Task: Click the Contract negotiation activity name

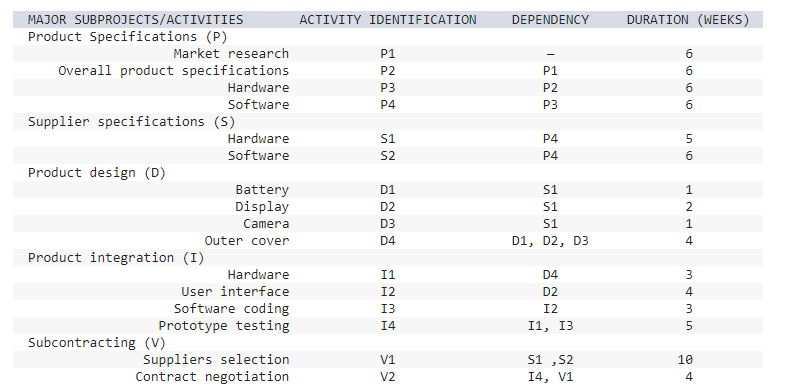Action: pos(212,376)
